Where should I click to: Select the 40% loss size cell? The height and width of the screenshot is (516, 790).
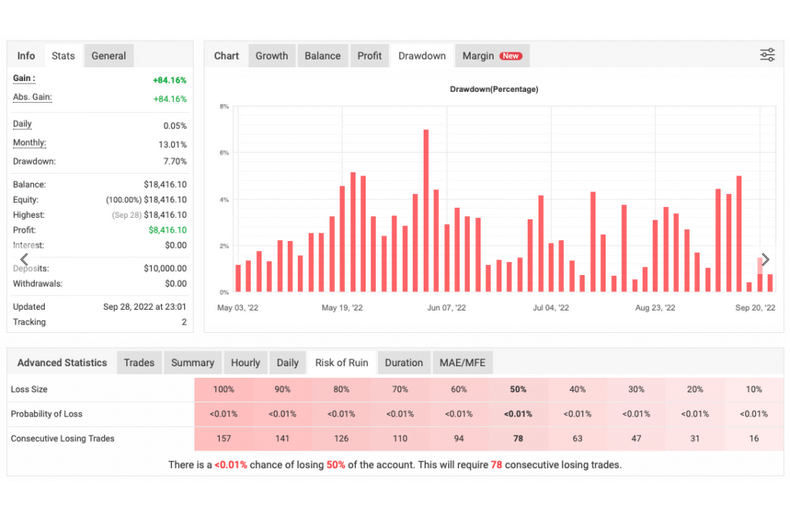577,389
